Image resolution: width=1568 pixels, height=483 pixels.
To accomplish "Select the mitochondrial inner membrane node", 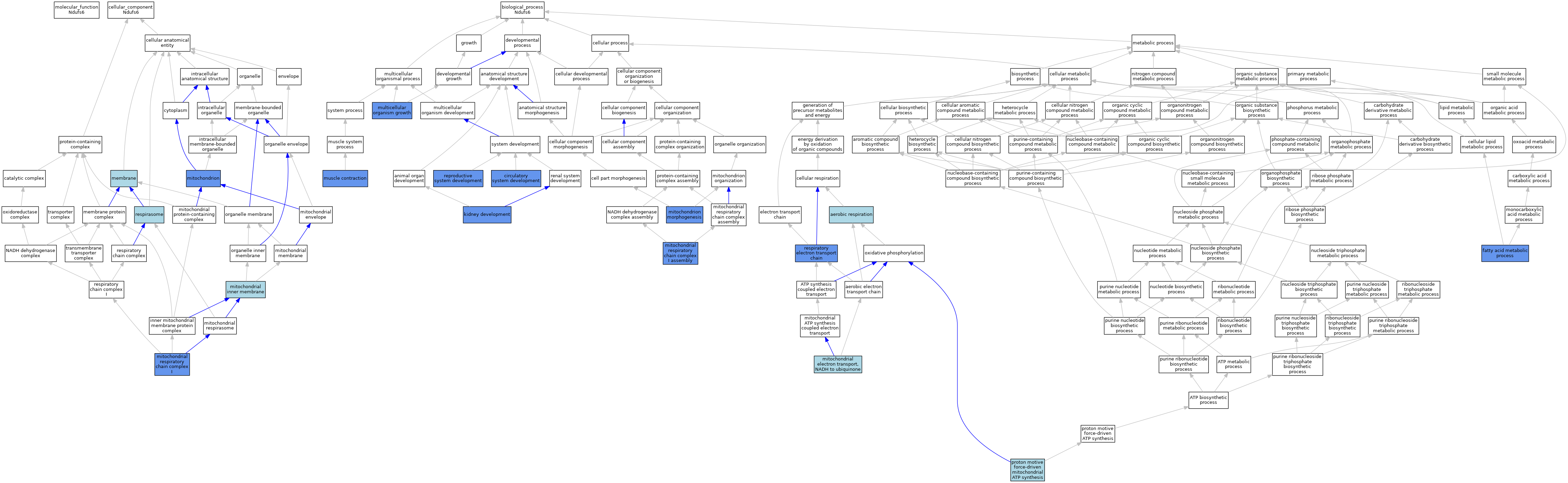I will point(245,290).
